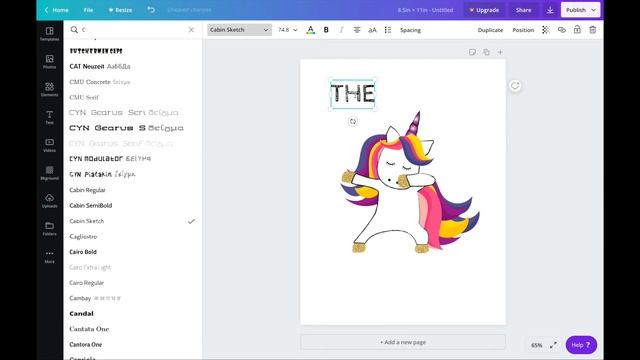
Task: Open the File menu
Action: click(88, 10)
